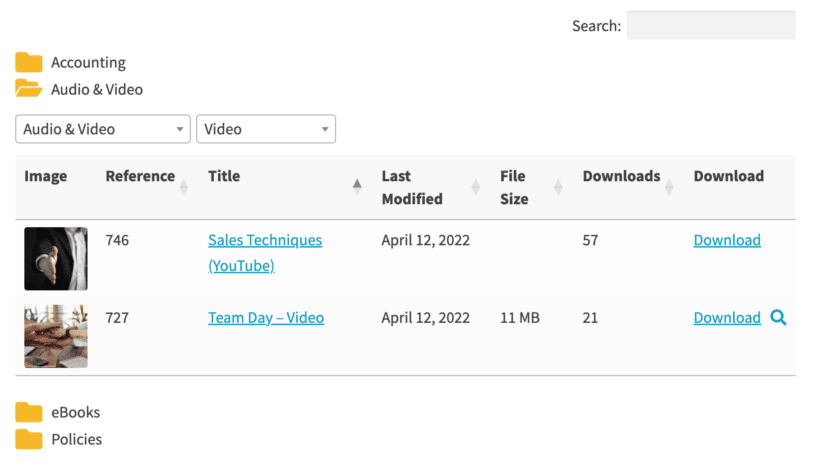
Task: Click the Sales Techniques handshake thumbnail
Action: click(56, 258)
